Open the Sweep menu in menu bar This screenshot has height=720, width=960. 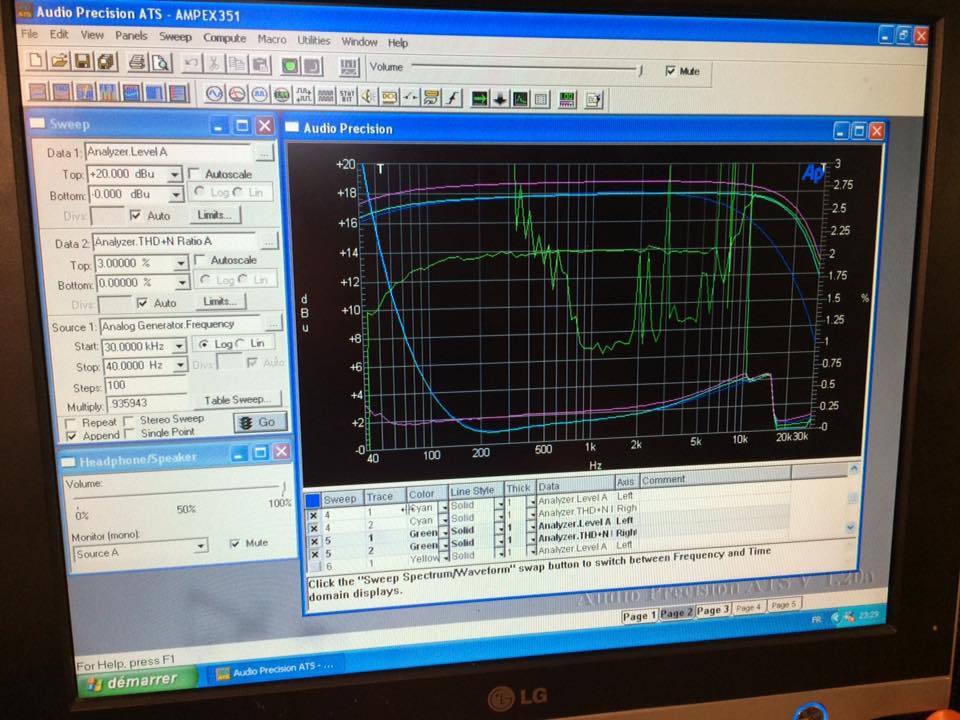pos(175,39)
